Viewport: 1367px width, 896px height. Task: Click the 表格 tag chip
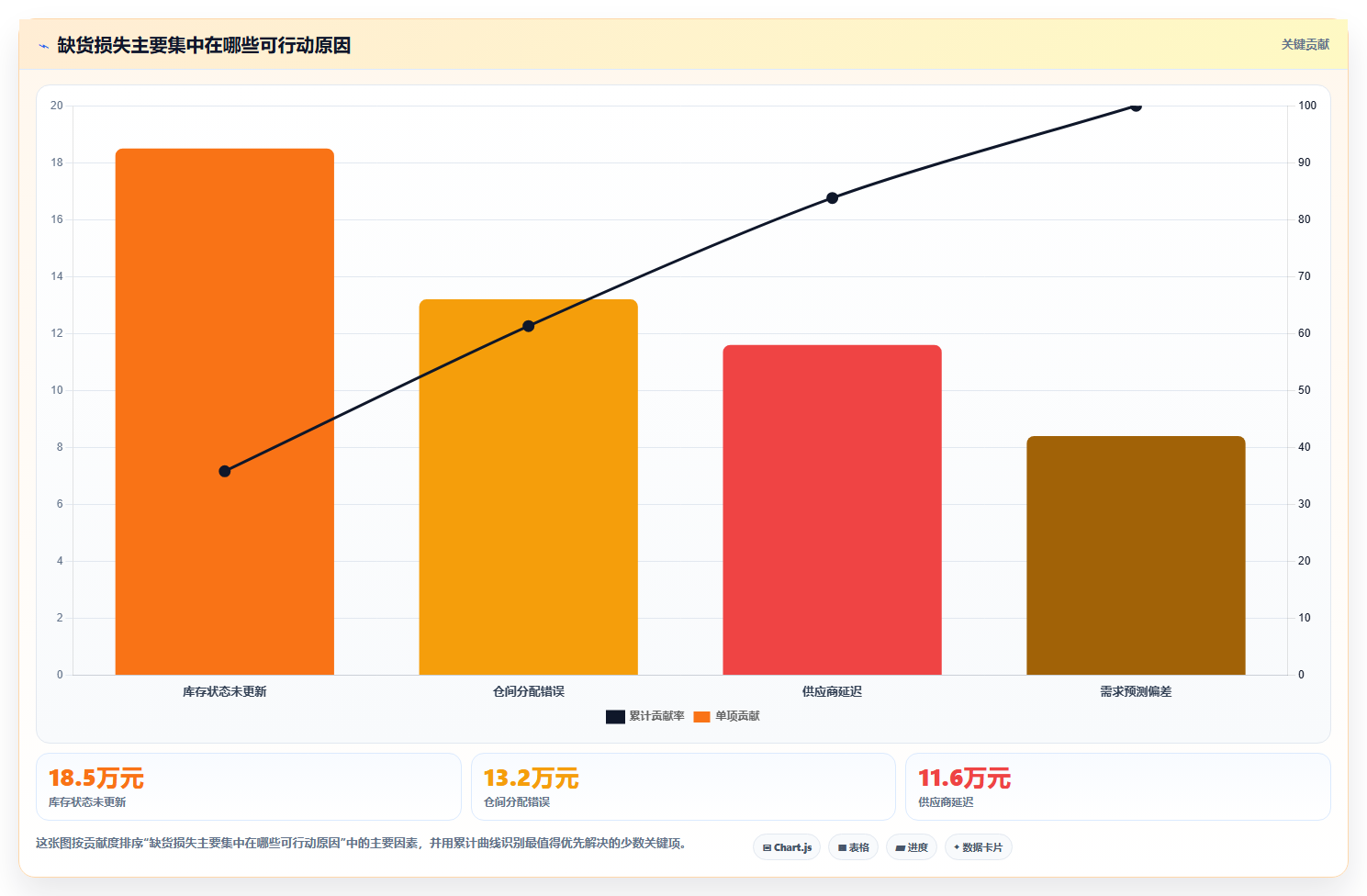(x=853, y=847)
